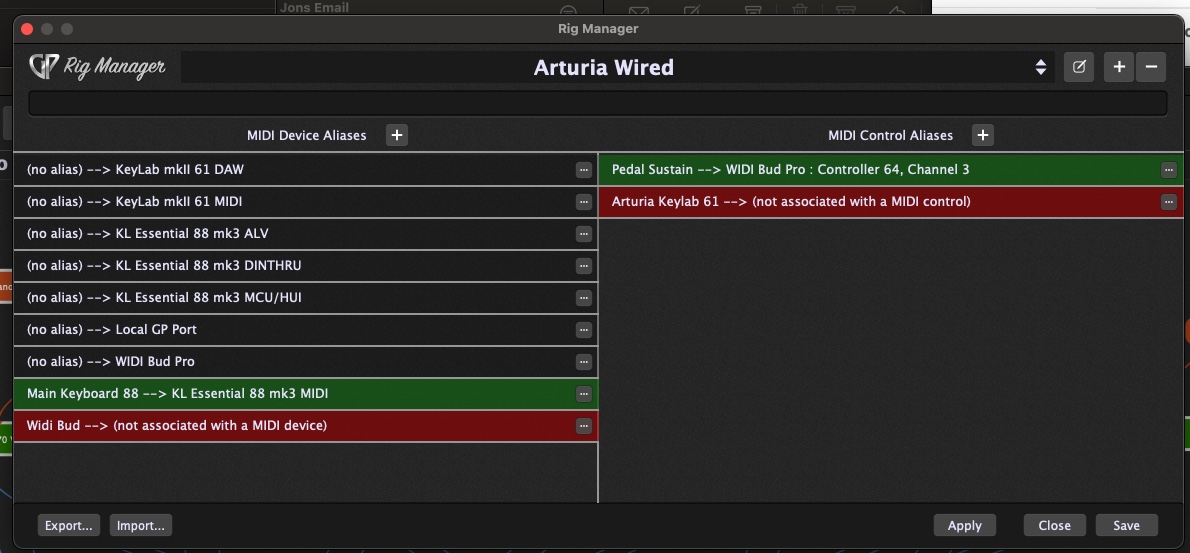Image resolution: width=1190 pixels, height=553 pixels.
Task: Click the GP Rig Manager logo
Action: coord(97,67)
